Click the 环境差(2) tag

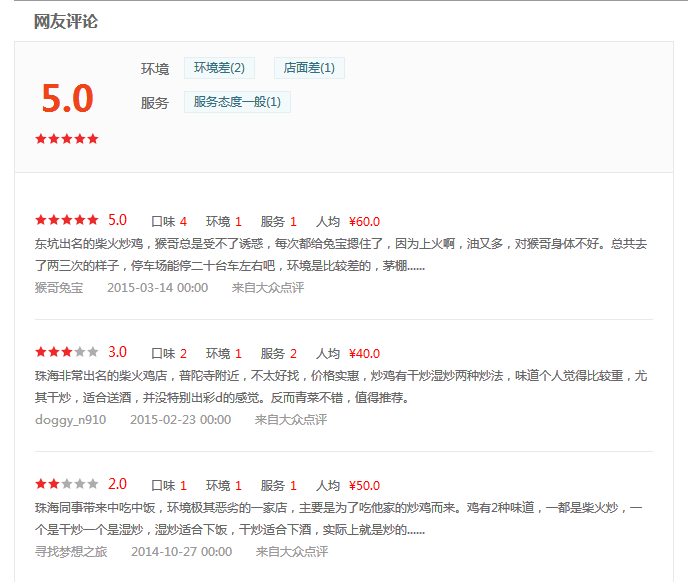219,68
